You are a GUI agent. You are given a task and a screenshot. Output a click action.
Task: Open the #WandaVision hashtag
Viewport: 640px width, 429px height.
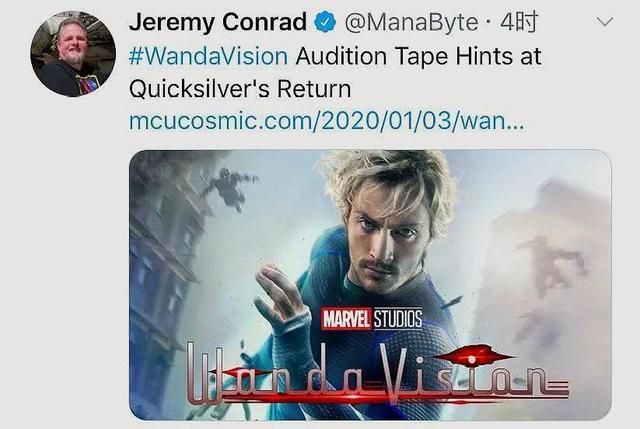tap(208, 56)
